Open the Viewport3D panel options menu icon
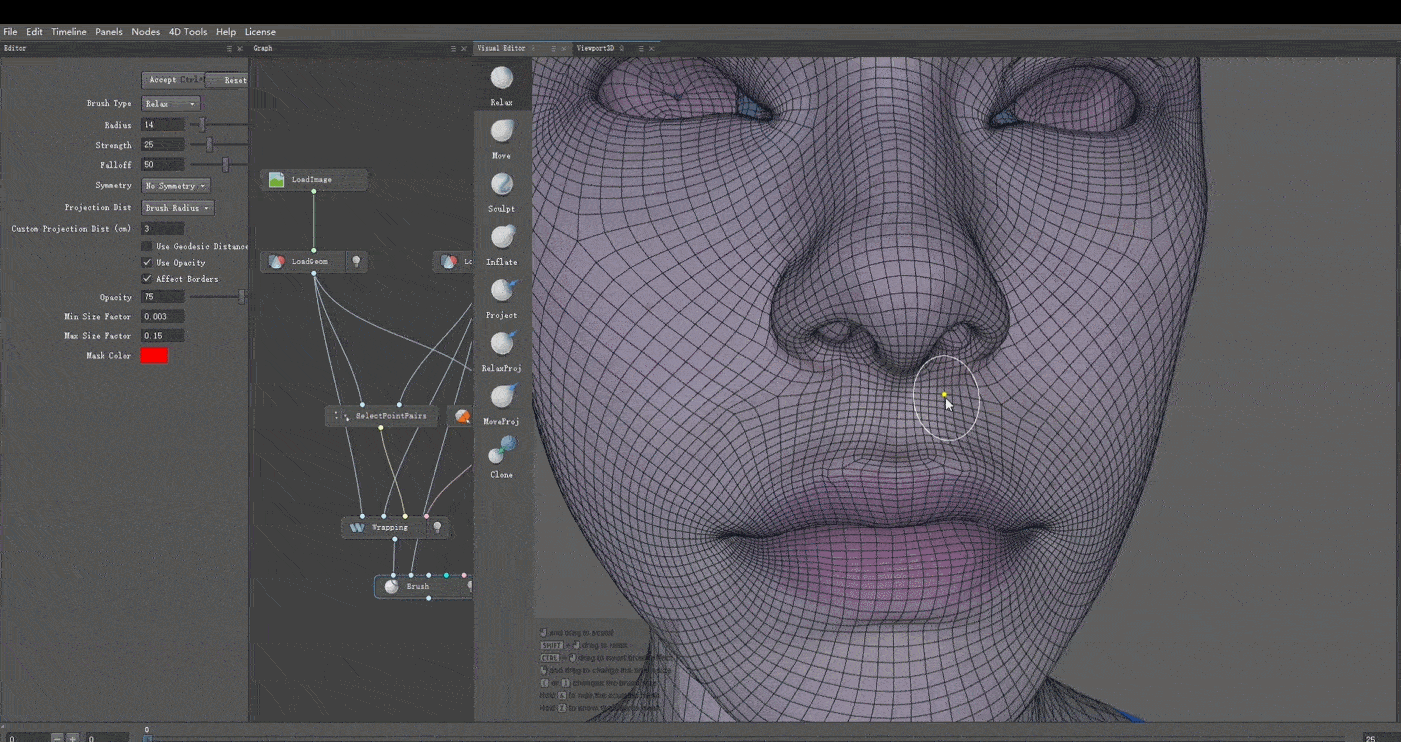The height and width of the screenshot is (742, 1401). [x=641, y=48]
